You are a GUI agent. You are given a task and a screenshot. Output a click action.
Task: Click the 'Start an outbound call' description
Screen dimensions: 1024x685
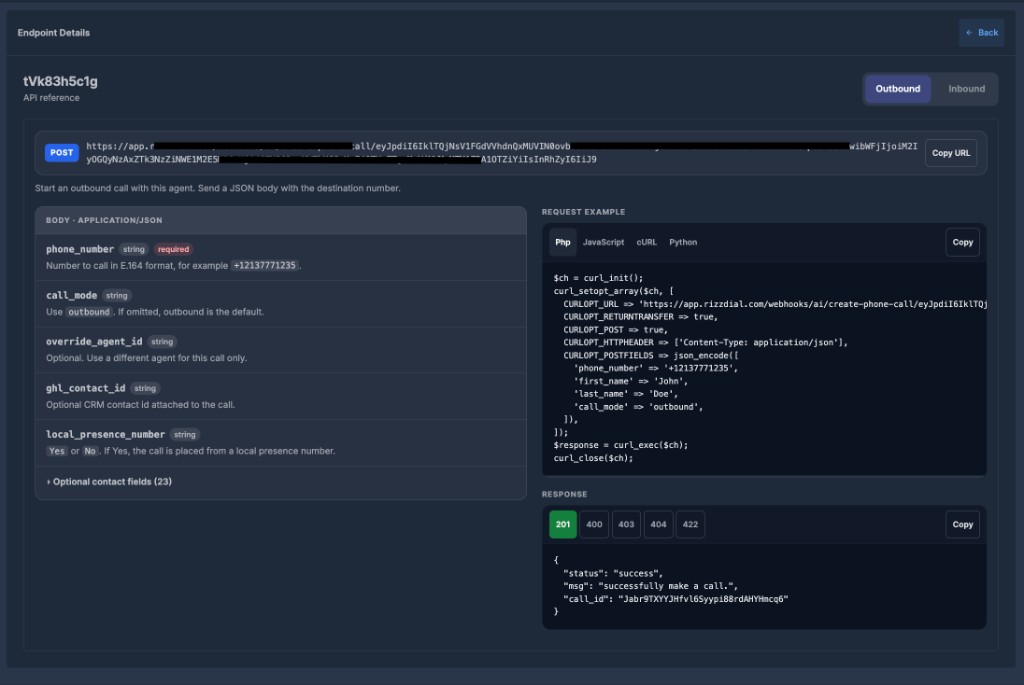click(x=217, y=188)
